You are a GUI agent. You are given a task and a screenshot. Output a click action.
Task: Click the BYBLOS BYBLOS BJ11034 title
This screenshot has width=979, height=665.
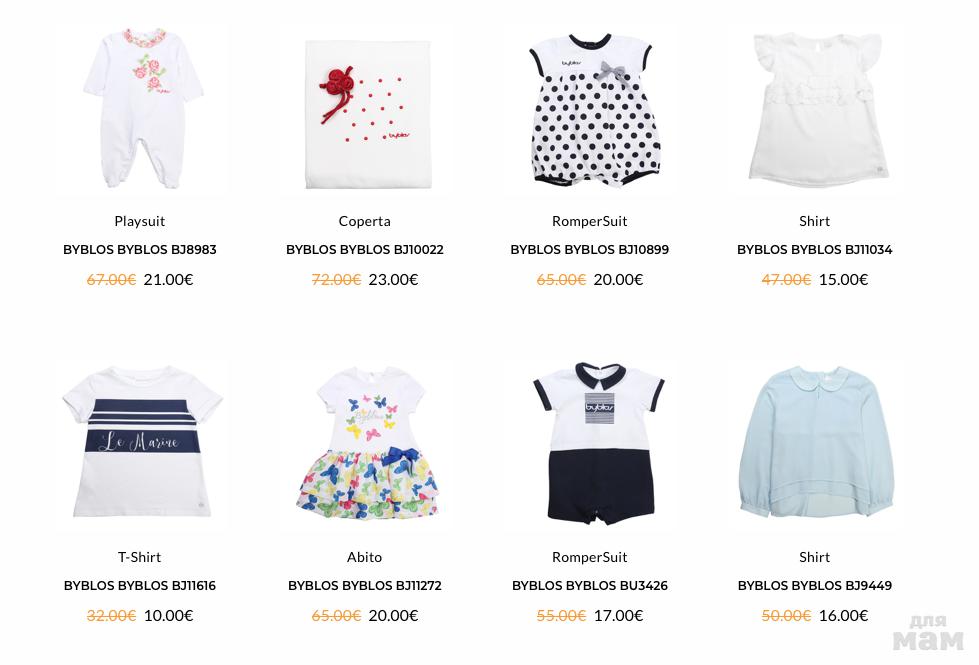(x=815, y=250)
